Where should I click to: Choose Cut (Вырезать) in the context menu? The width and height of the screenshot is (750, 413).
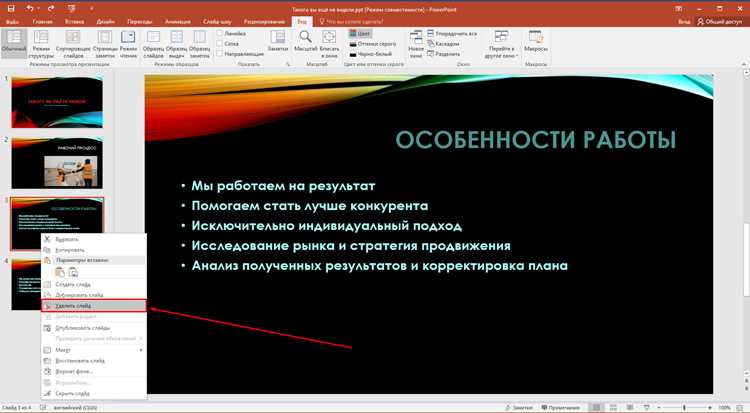coord(93,239)
